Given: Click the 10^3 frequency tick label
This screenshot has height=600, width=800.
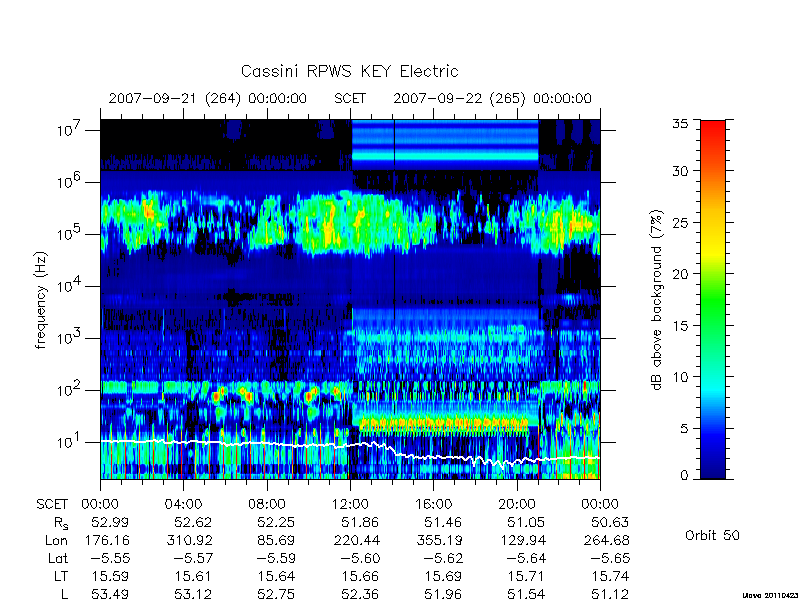Looking at the screenshot, I should pyautogui.click(x=70, y=338).
